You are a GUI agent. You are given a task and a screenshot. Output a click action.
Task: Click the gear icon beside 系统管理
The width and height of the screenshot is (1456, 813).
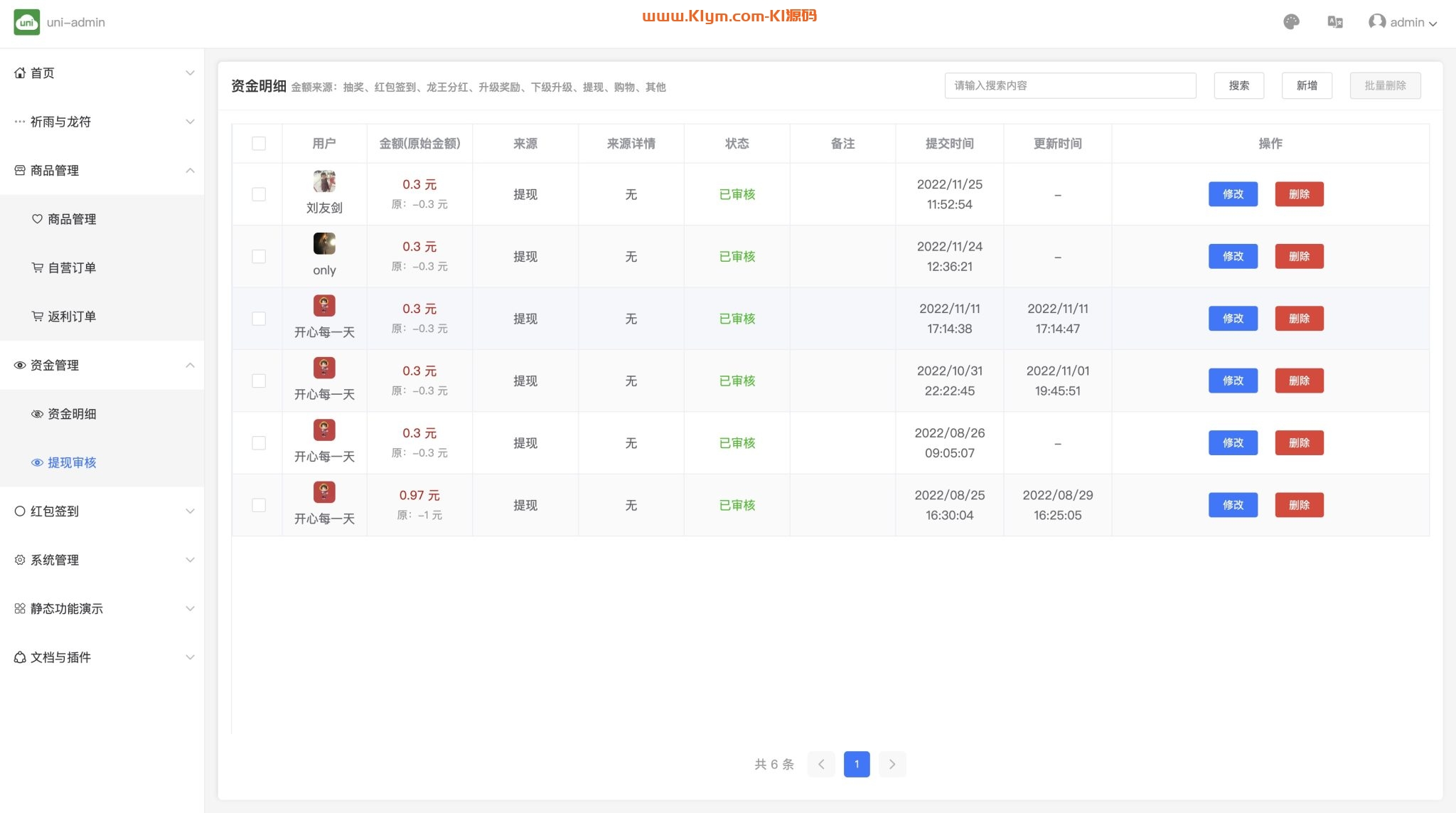click(x=20, y=560)
